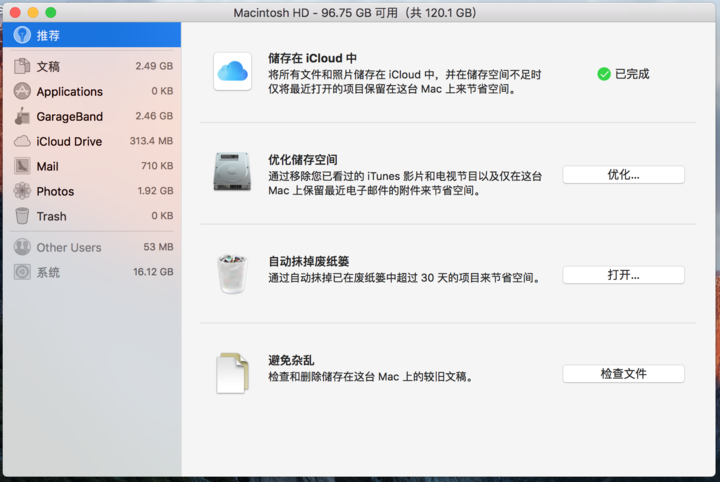Click the full trash can icon
720x482 pixels.
232,274
